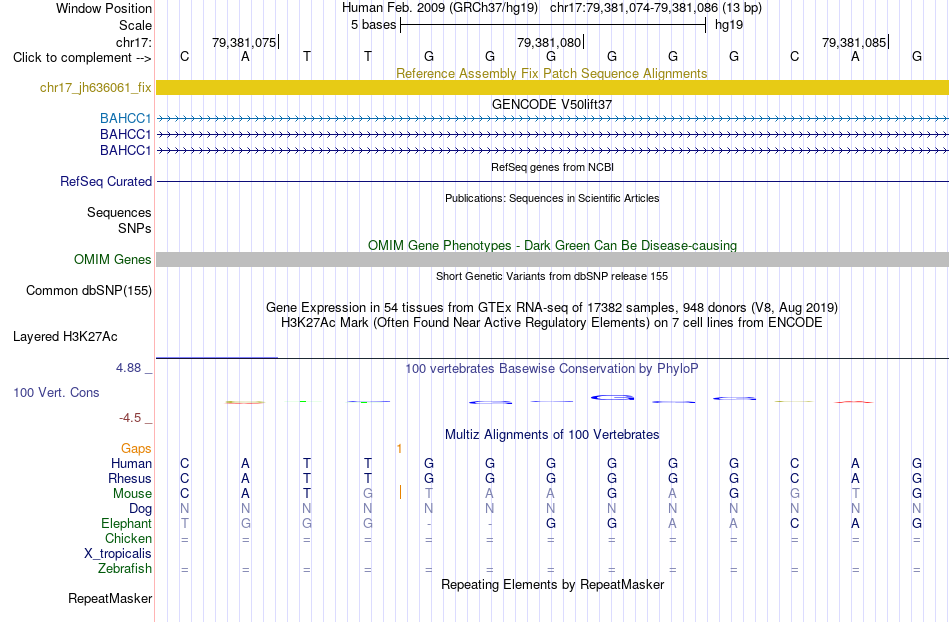Screen dimensions: 950x622
Task: Select the Zebrafish species label
Action: (124, 569)
